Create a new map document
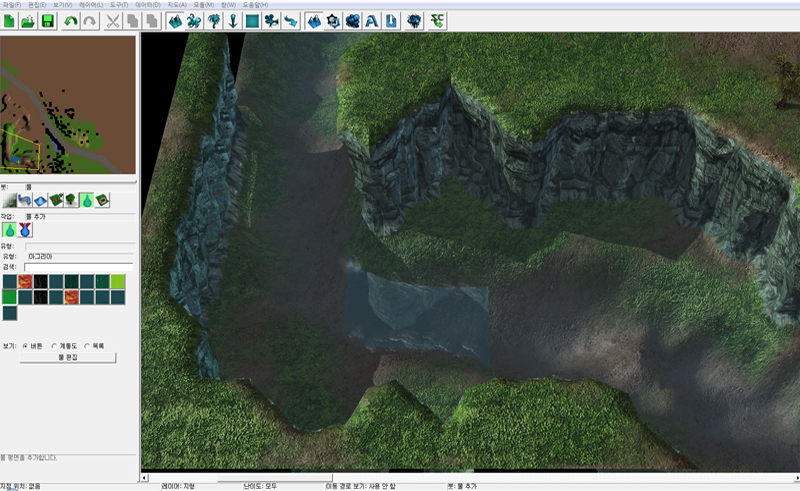This screenshot has height=491, width=800. (x=9, y=21)
